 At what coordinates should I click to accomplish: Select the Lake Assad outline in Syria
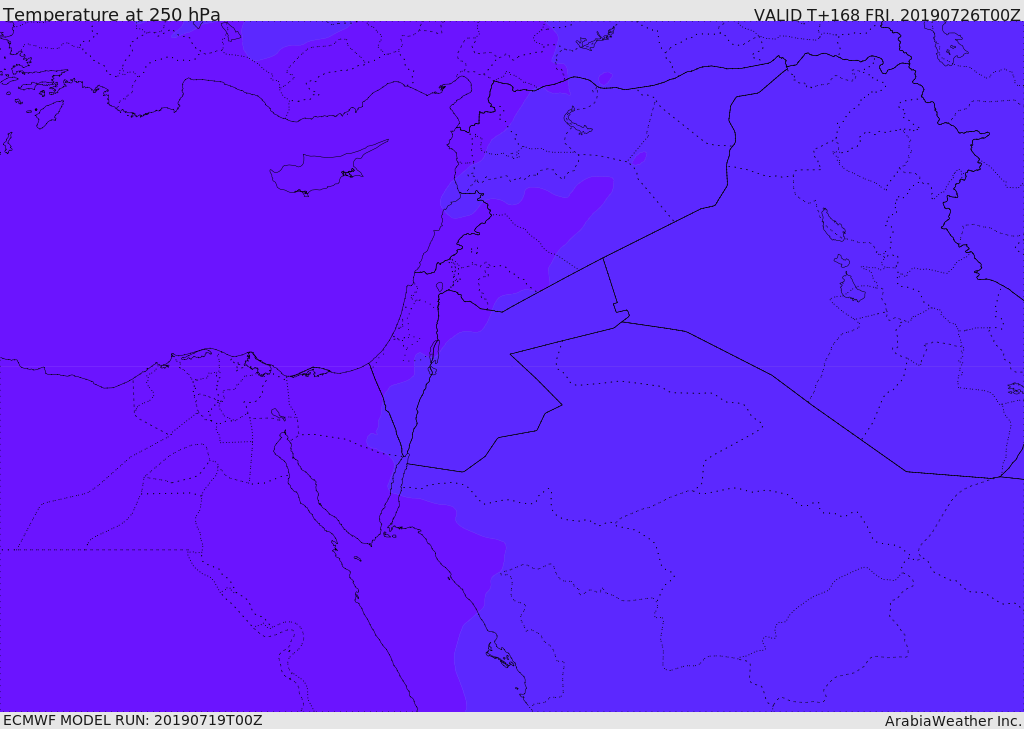[x=577, y=122]
